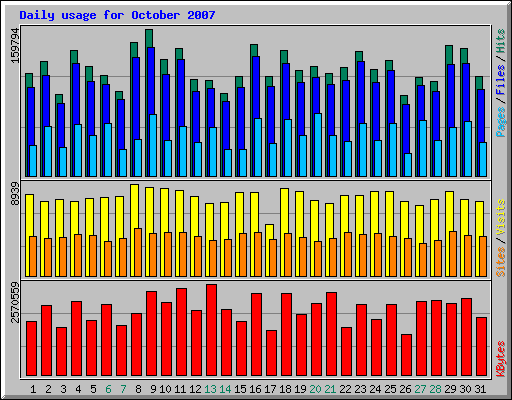The height and width of the screenshot is (400, 512).
Task: Click the KBytes legend label
Action: pos(501,359)
